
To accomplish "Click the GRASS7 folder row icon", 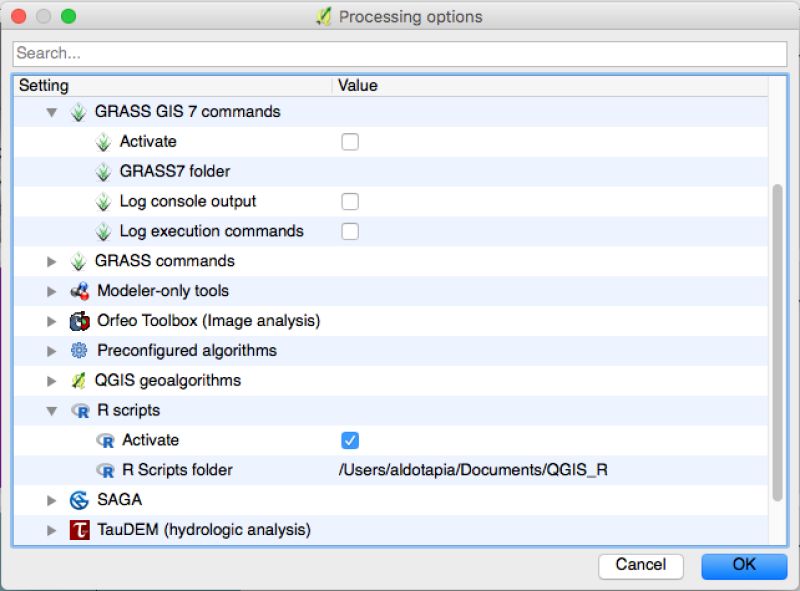I will tap(105, 171).
